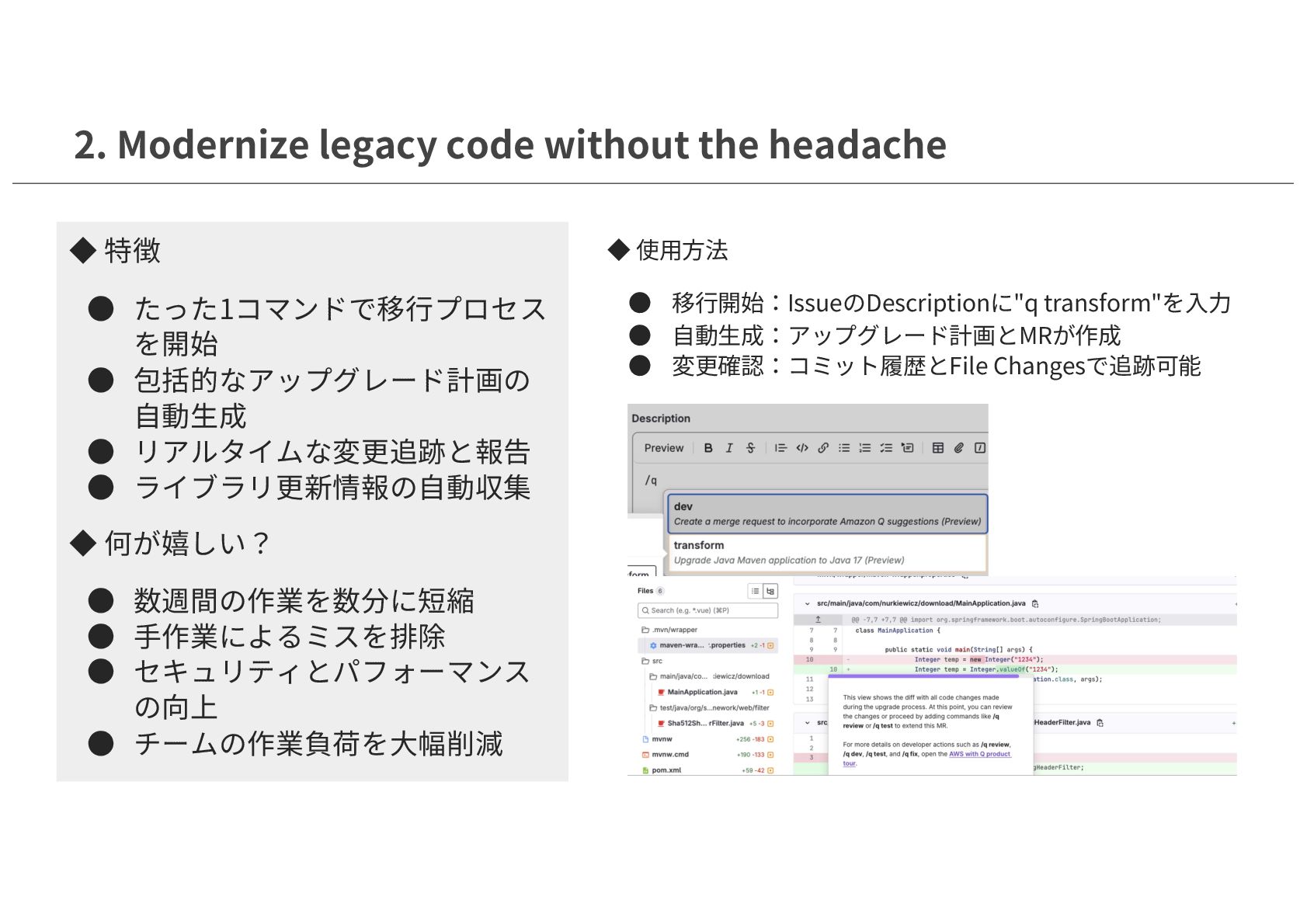This screenshot has width=1307, height=924.
Task: Click the line starting with '自動生成'
Action: [897, 335]
